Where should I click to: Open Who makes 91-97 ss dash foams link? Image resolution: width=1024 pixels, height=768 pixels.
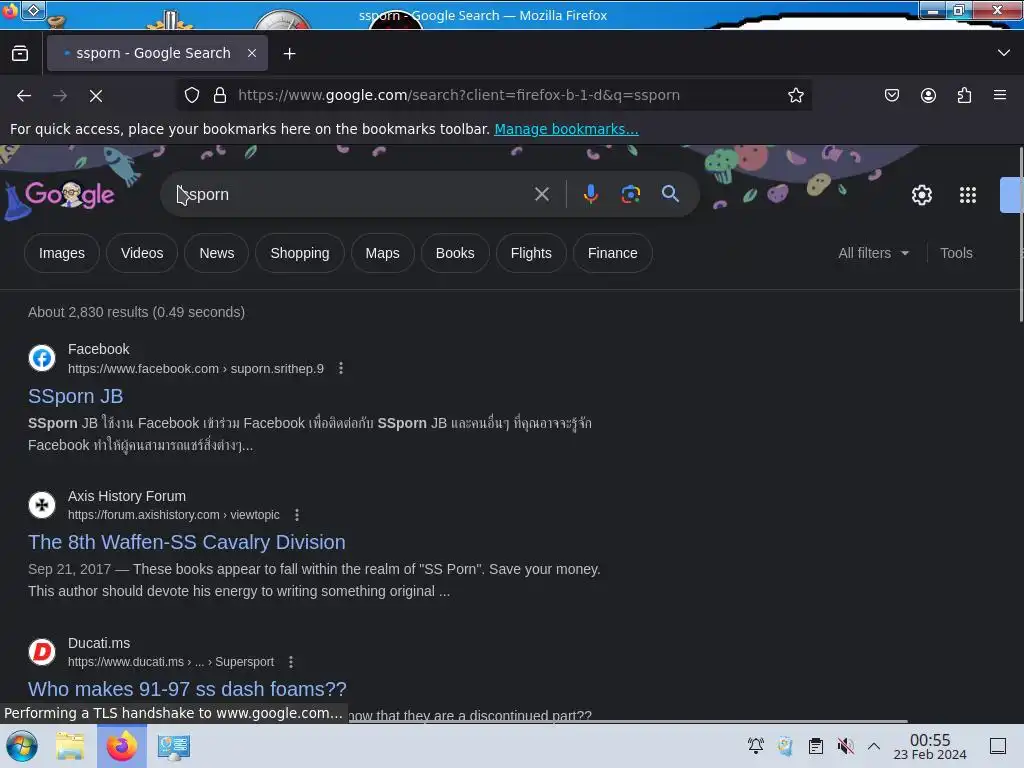pos(187,689)
